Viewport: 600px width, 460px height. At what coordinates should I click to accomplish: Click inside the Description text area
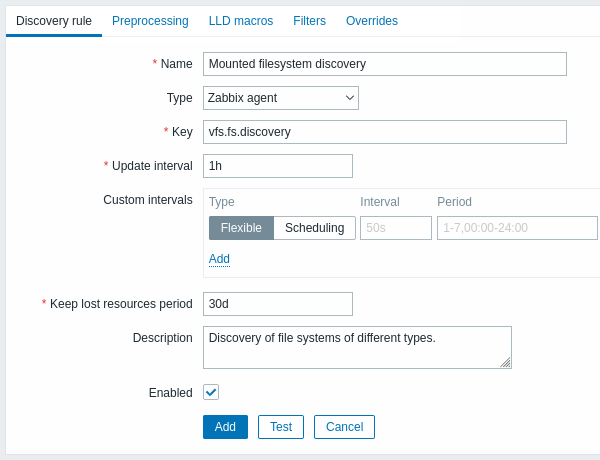[x=357, y=347]
